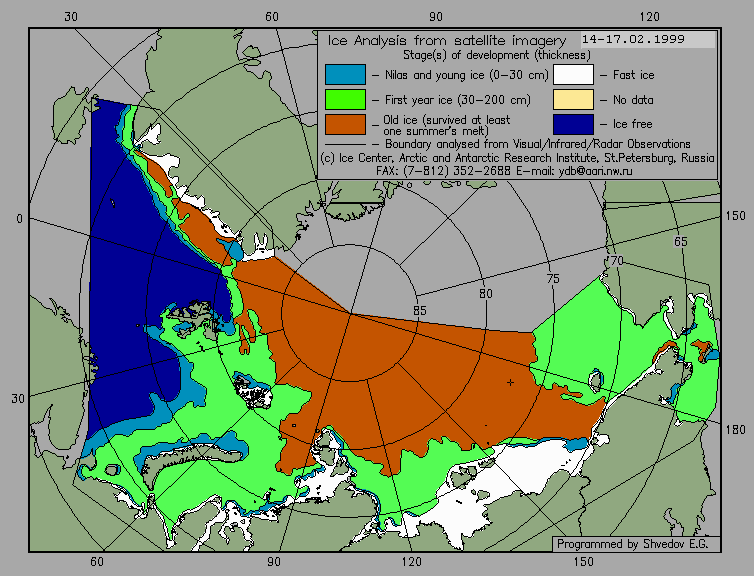Click the left-side longitude label 0
This screenshot has width=754, height=576.
(x=19, y=219)
